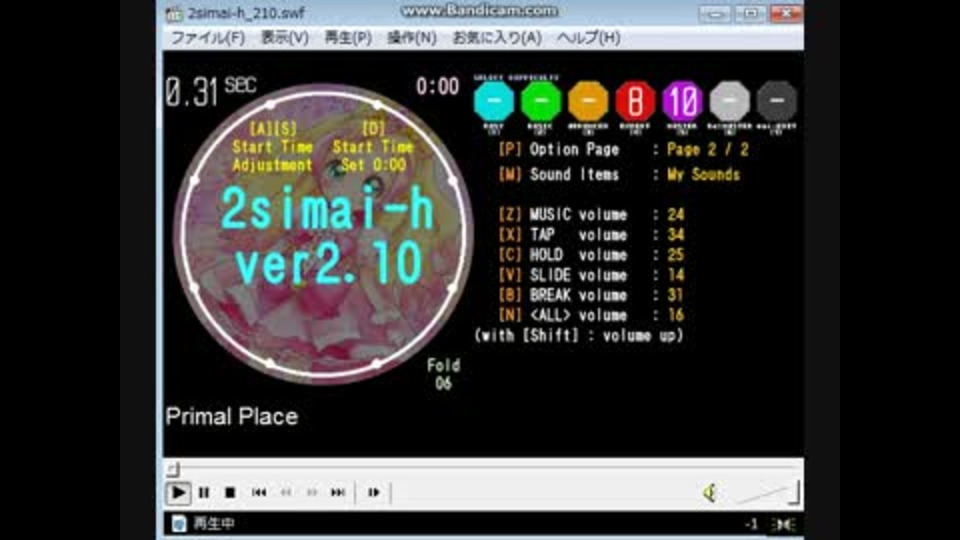Click the next track button

(338, 492)
